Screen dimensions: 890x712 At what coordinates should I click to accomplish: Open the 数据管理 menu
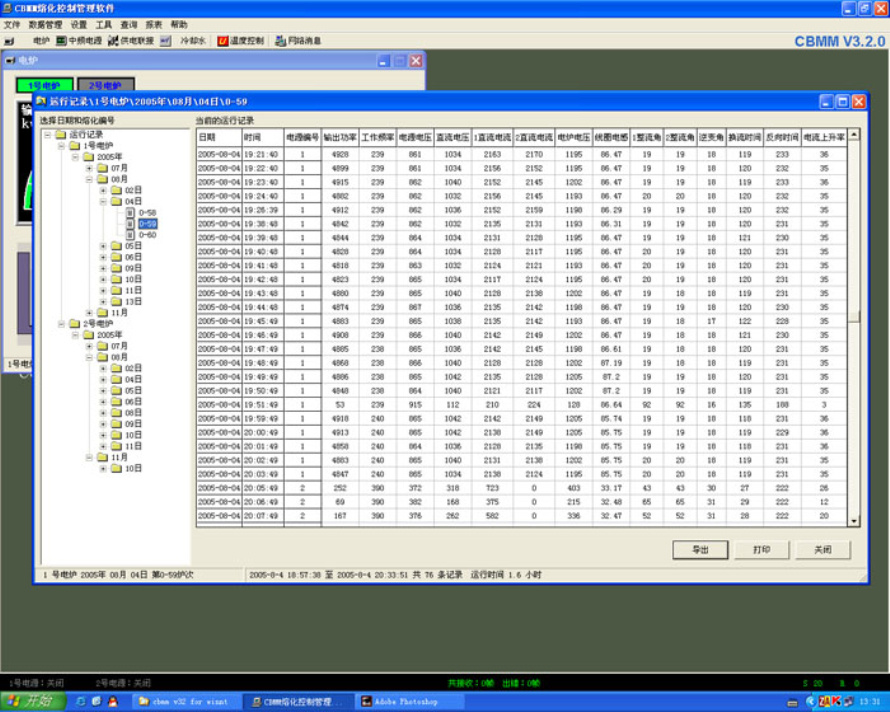click(45, 24)
